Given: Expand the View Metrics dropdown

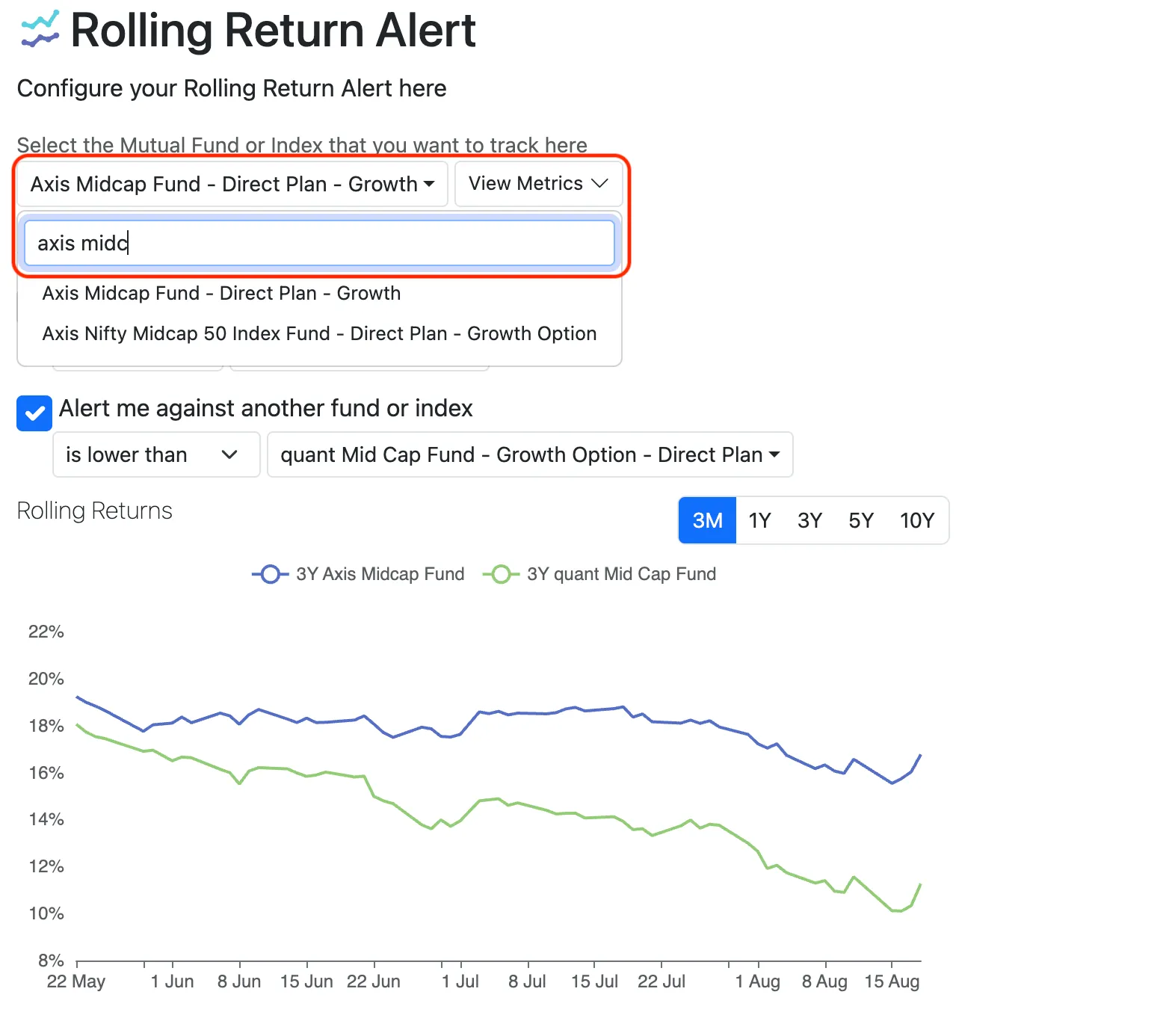Looking at the screenshot, I should tap(538, 184).
